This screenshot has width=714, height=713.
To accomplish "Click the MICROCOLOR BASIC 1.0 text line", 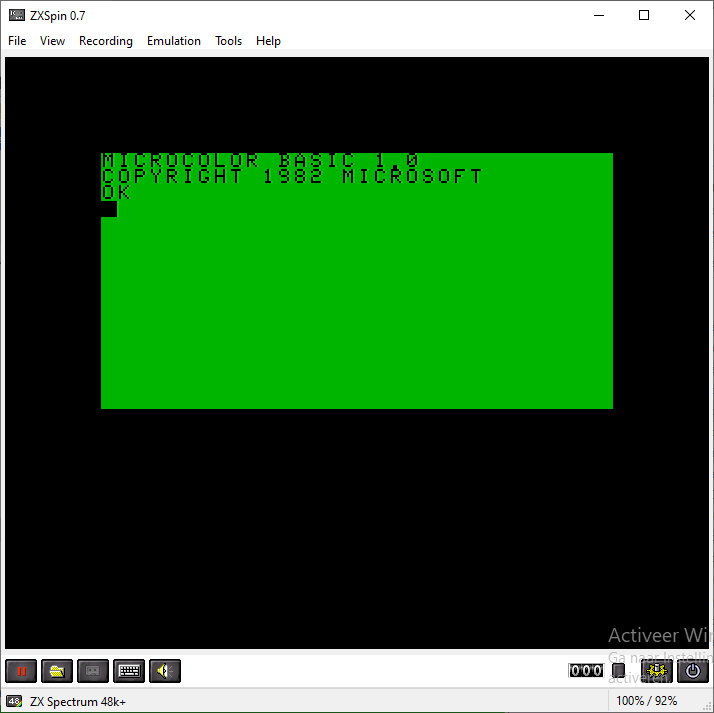I will point(260,161).
